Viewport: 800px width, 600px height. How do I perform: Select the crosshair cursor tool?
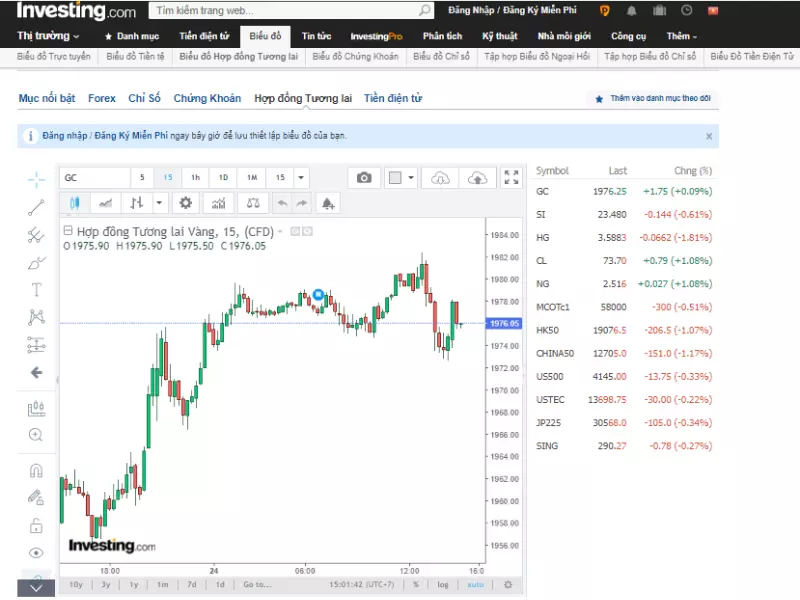point(36,180)
